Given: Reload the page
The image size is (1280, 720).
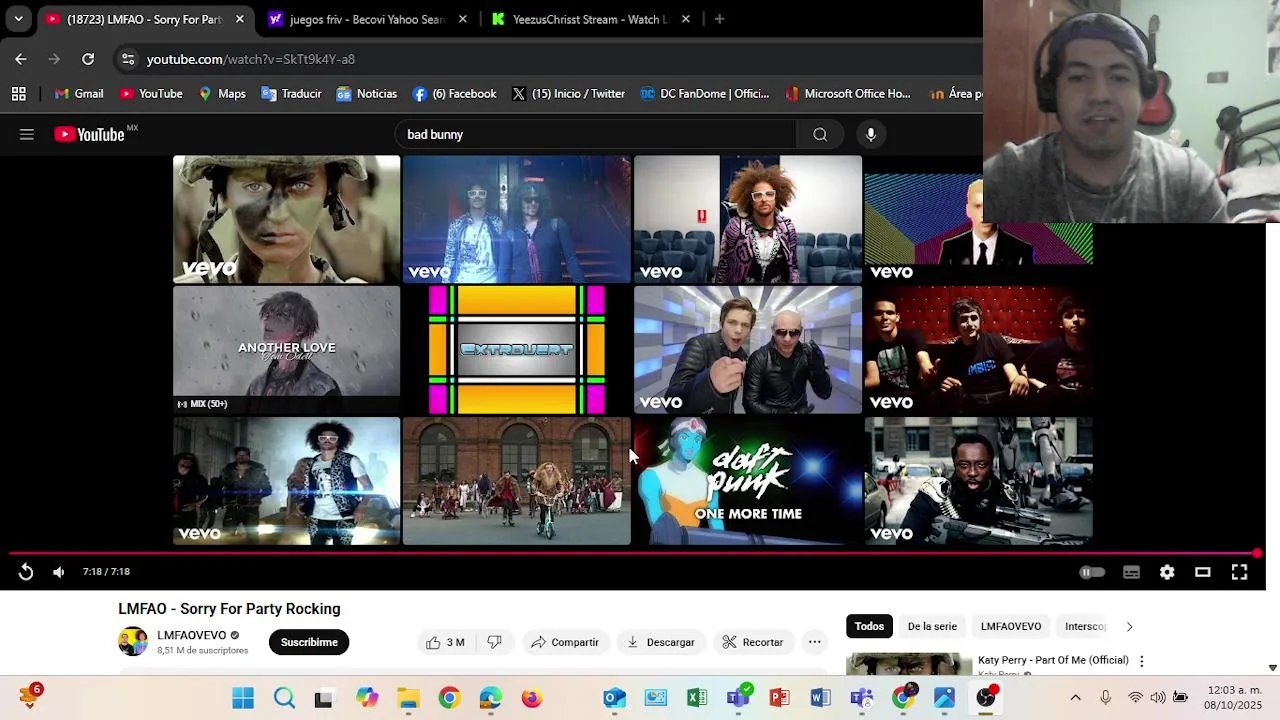Looking at the screenshot, I should coord(88,59).
